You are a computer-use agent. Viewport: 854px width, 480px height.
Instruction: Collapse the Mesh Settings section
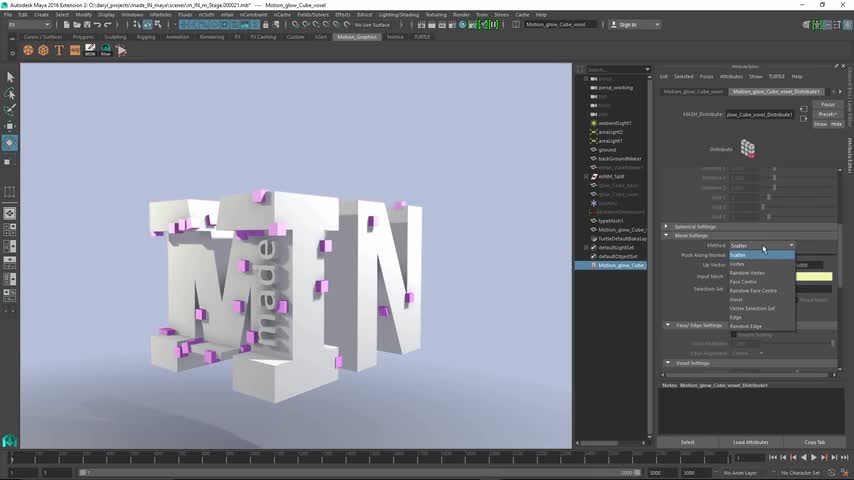666,235
